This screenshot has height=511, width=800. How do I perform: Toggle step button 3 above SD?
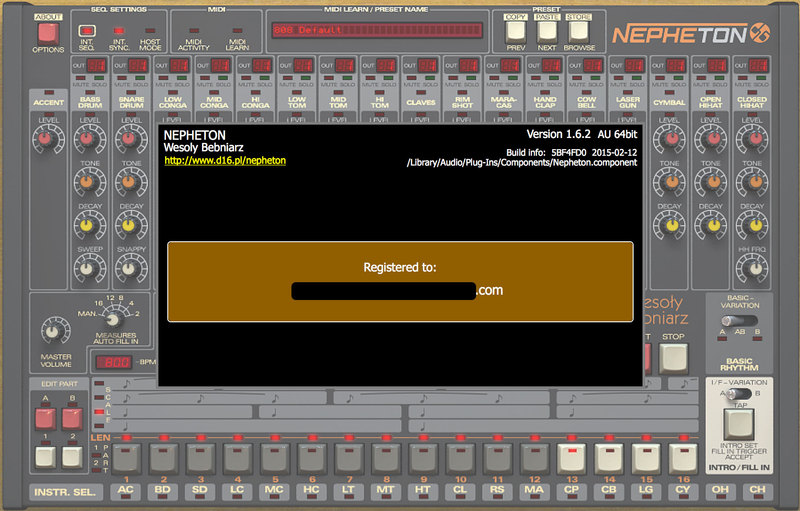click(x=201, y=457)
